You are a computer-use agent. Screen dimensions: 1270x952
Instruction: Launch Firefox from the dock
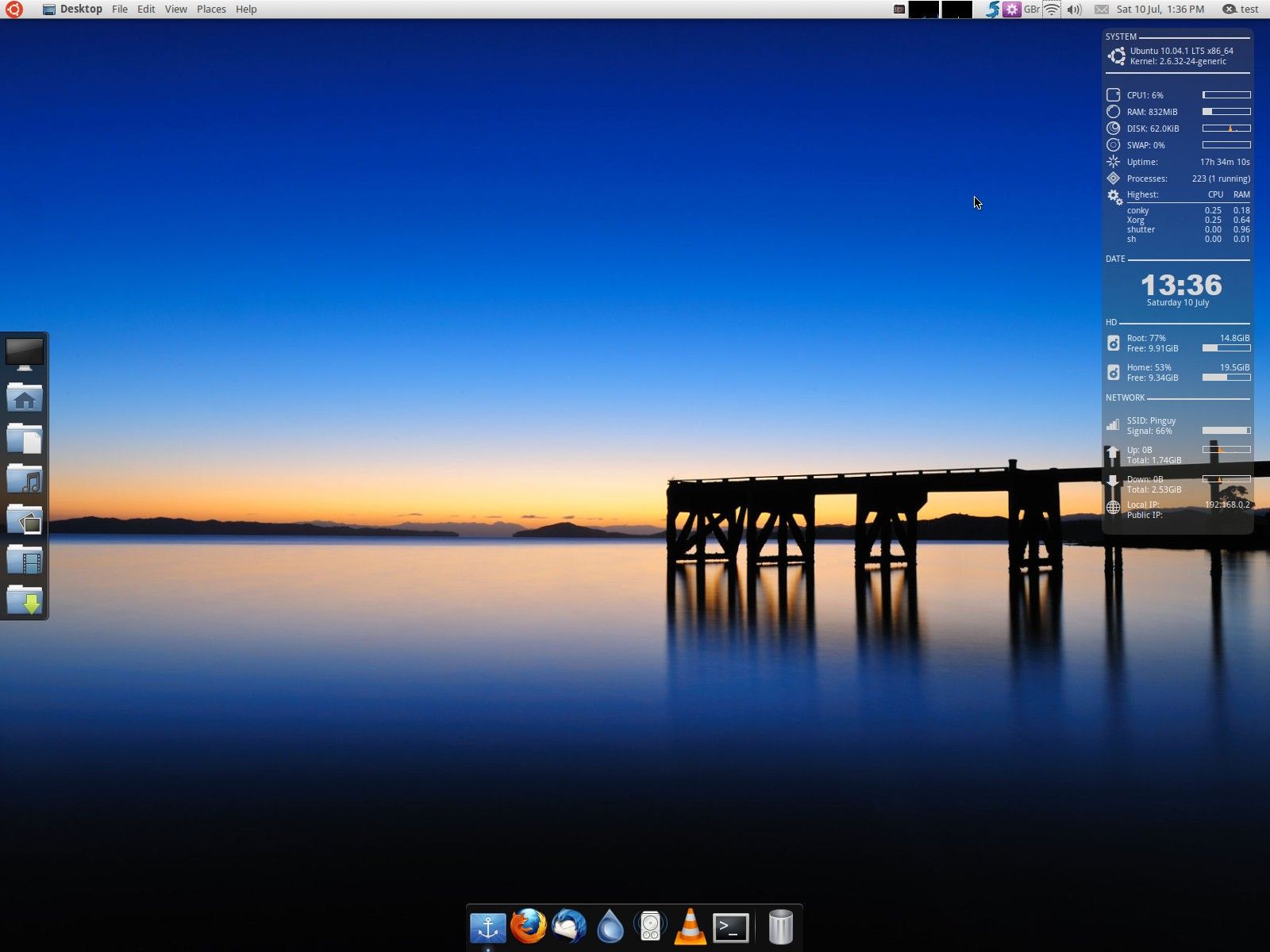[x=528, y=927]
